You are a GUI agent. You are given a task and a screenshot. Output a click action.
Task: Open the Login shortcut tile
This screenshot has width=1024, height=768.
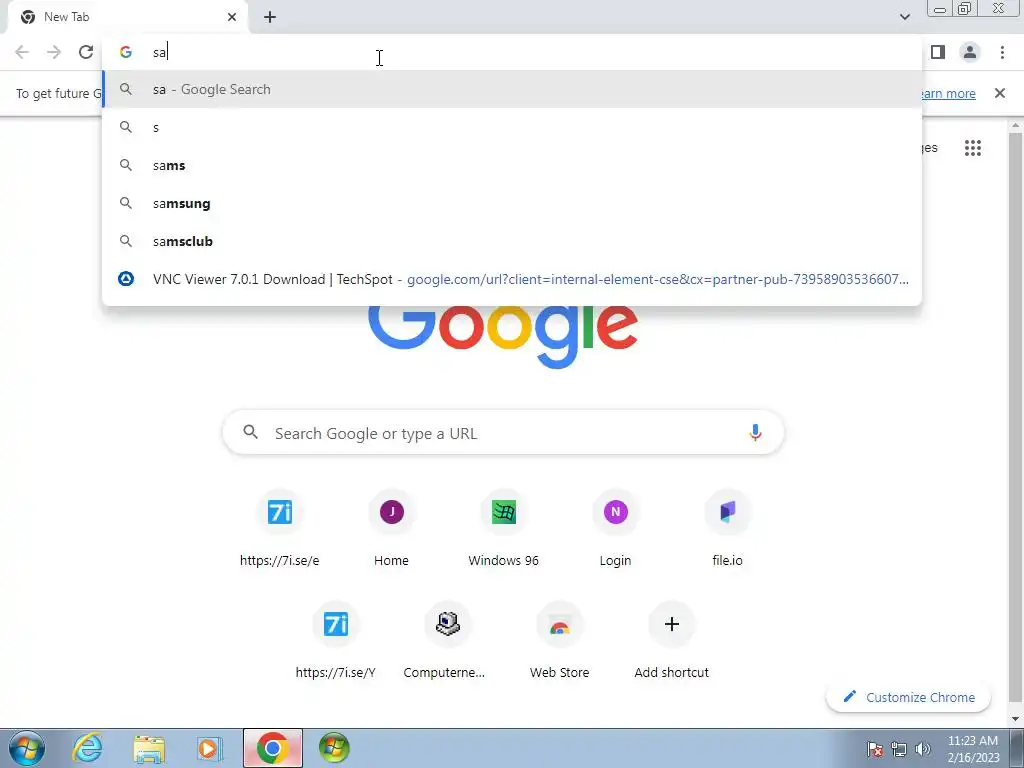[615, 530]
